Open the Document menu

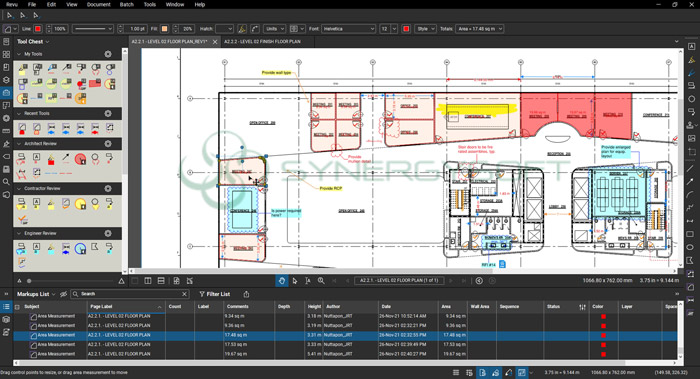[x=99, y=4]
